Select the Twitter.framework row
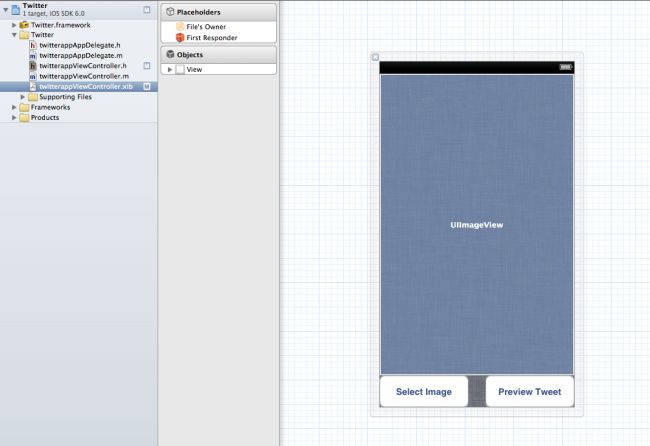650x446 pixels. pos(79,25)
